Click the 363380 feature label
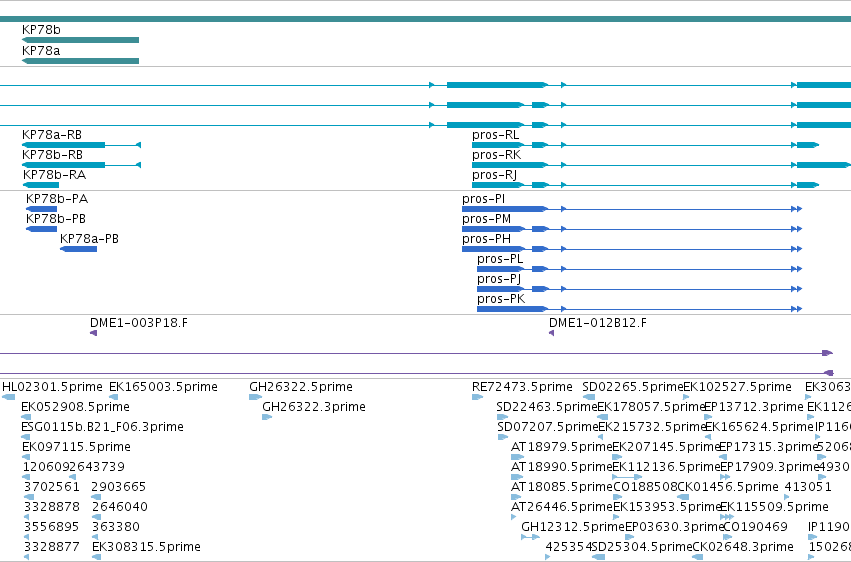This screenshot has height=562, width=851. 116,527
